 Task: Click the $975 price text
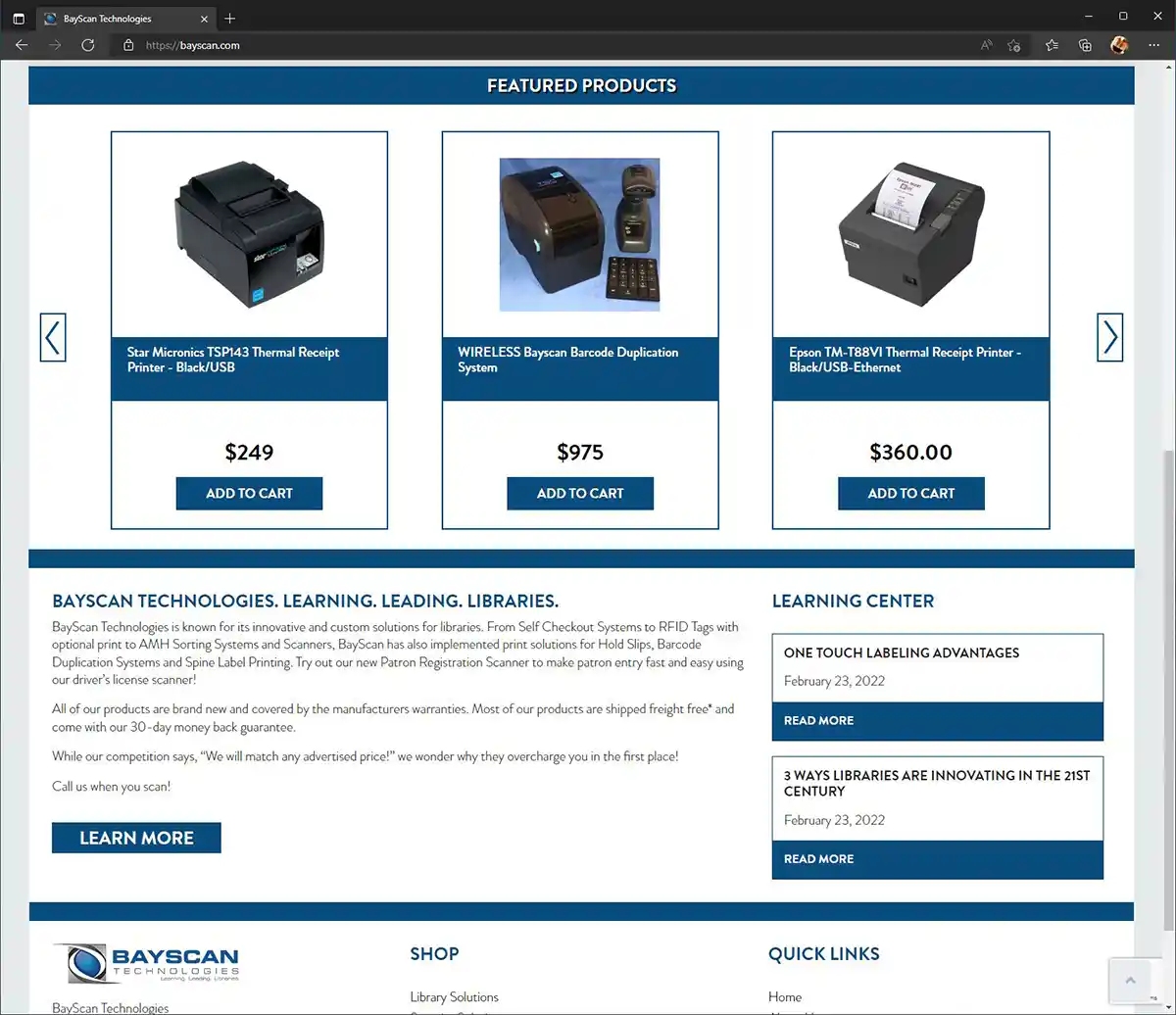(x=580, y=452)
